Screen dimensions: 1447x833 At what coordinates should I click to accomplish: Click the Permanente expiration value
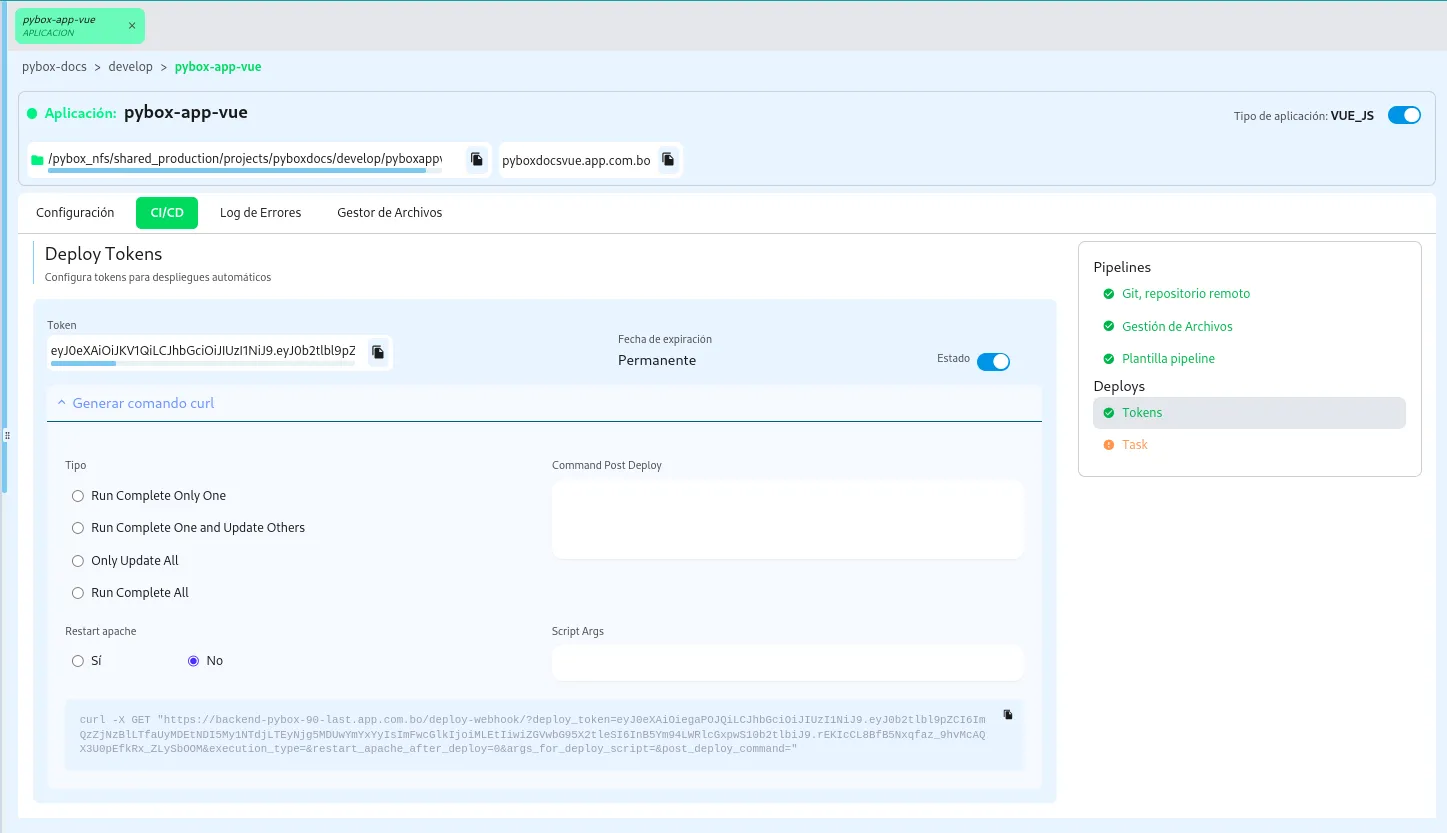(x=657, y=361)
